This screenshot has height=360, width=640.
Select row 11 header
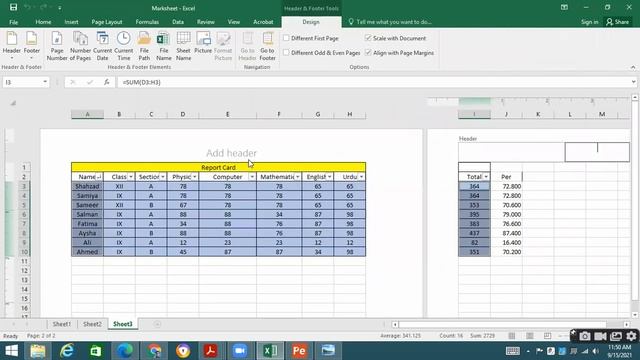point(24,261)
